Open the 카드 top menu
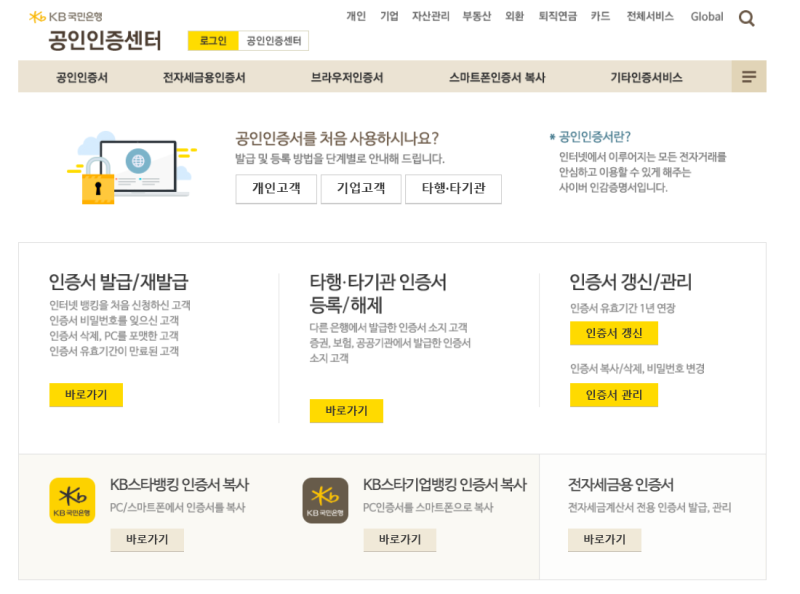 click(x=600, y=16)
